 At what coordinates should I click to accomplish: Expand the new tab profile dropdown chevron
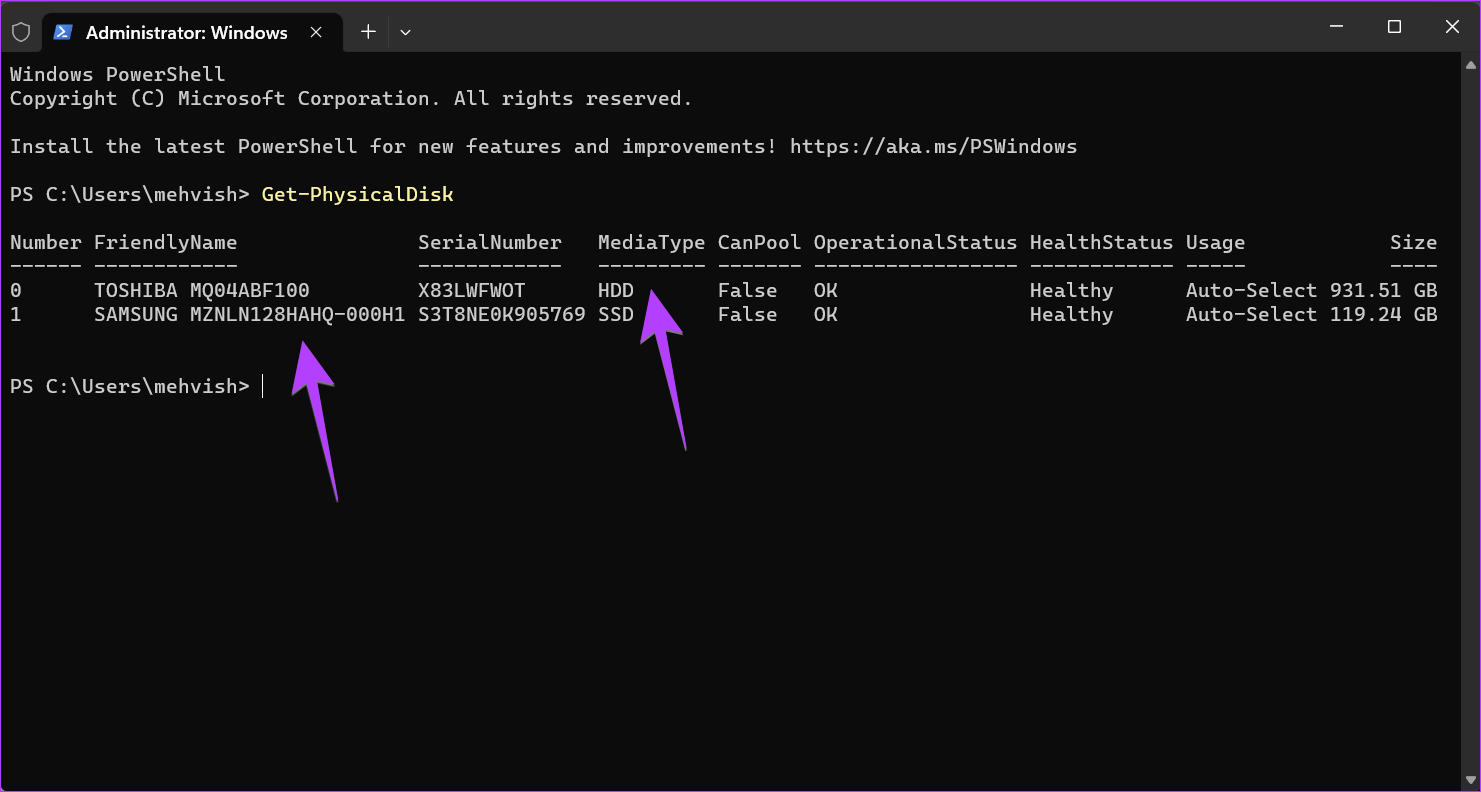[405, 32]
